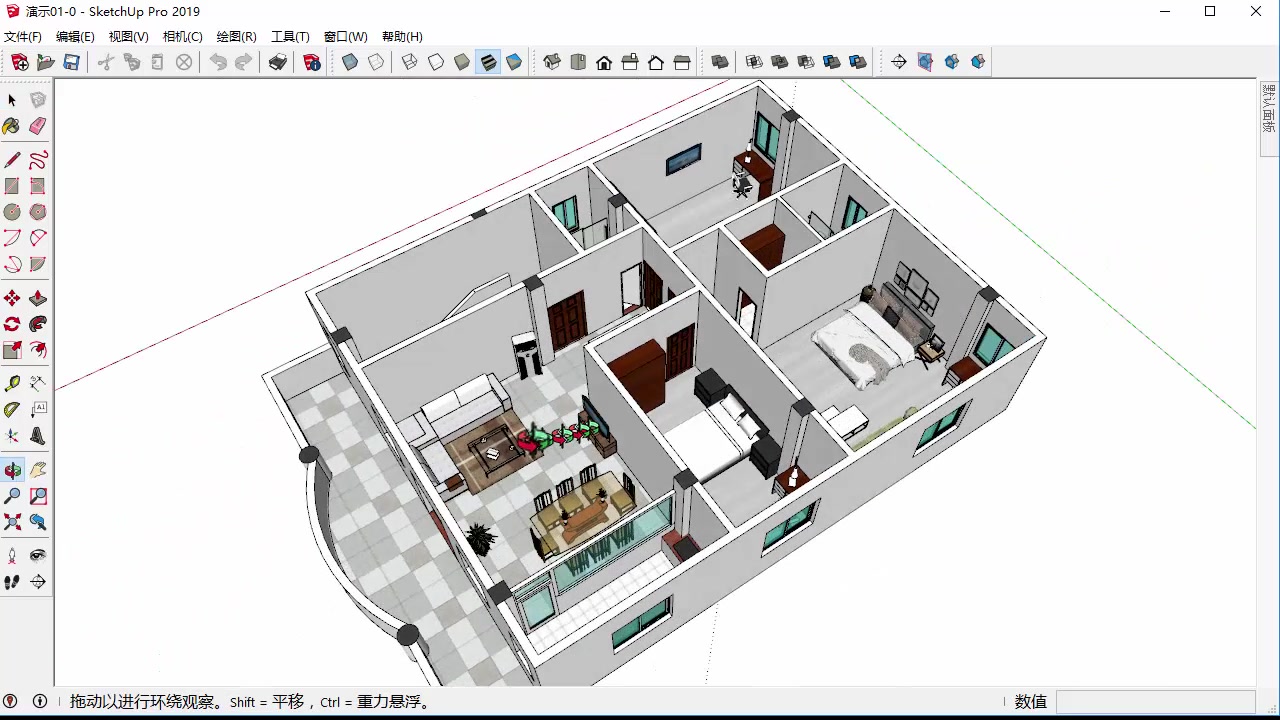Switch to the Iso standard view
The height and width of the screenshot is (720, 1280).
point(552,62)
